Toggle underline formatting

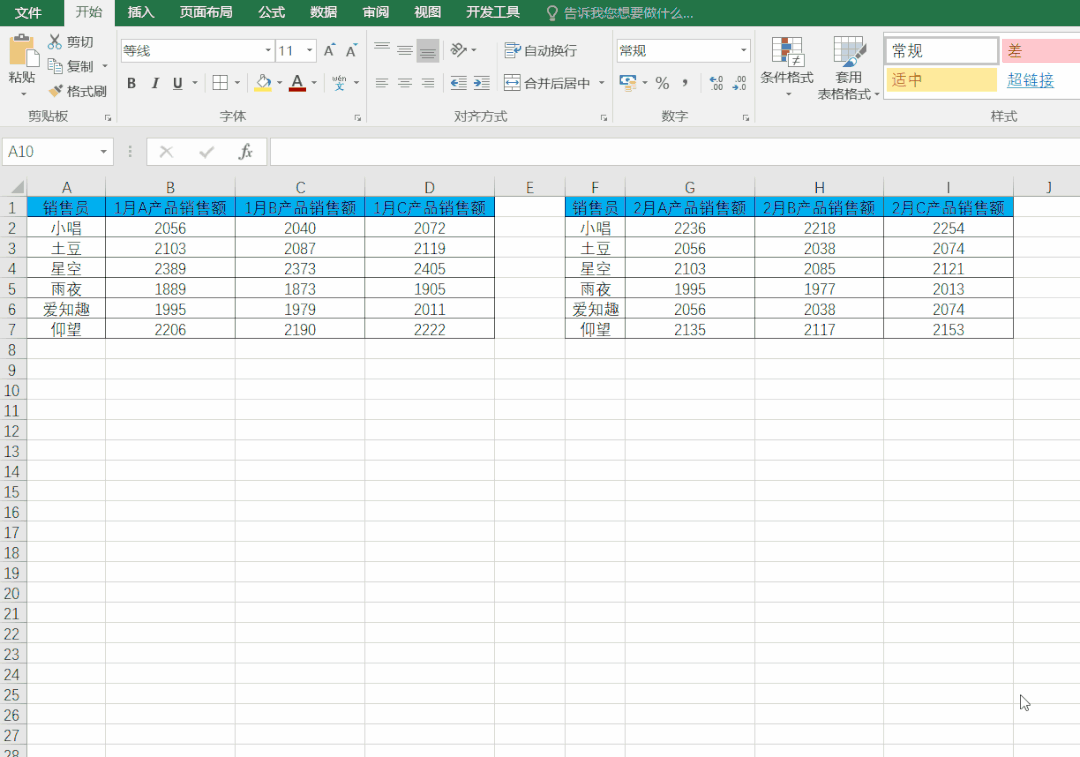(x=178, y=83)
